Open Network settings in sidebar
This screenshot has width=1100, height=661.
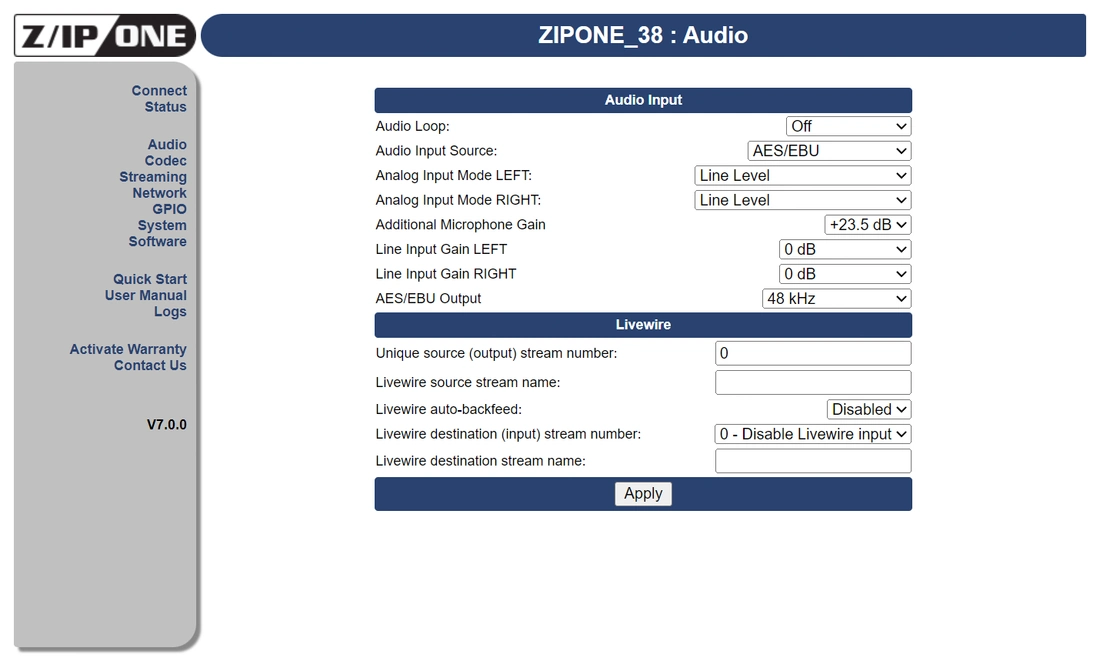[160, 192]
